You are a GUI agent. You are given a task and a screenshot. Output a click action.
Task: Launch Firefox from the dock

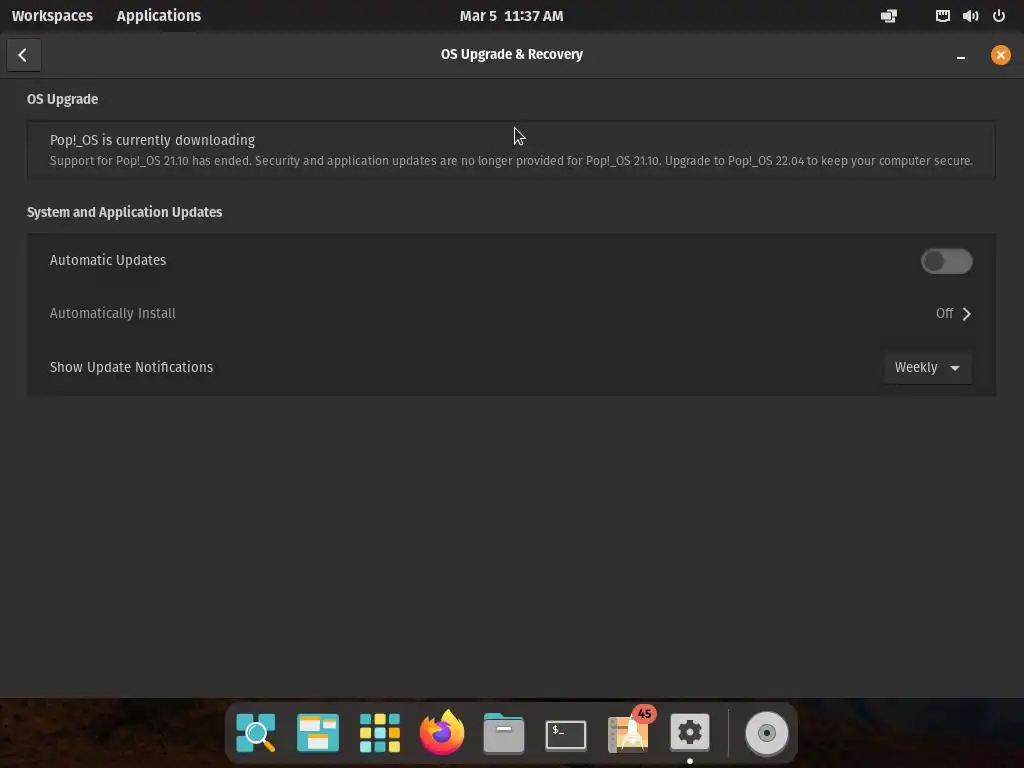(x=441, y=731)
